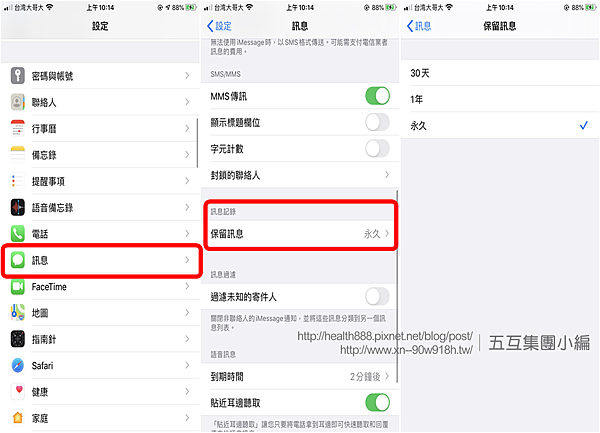Viewport: 600px width, 433px height.
Task: Open 家庭 settings entry
Action: coord(100,418)
